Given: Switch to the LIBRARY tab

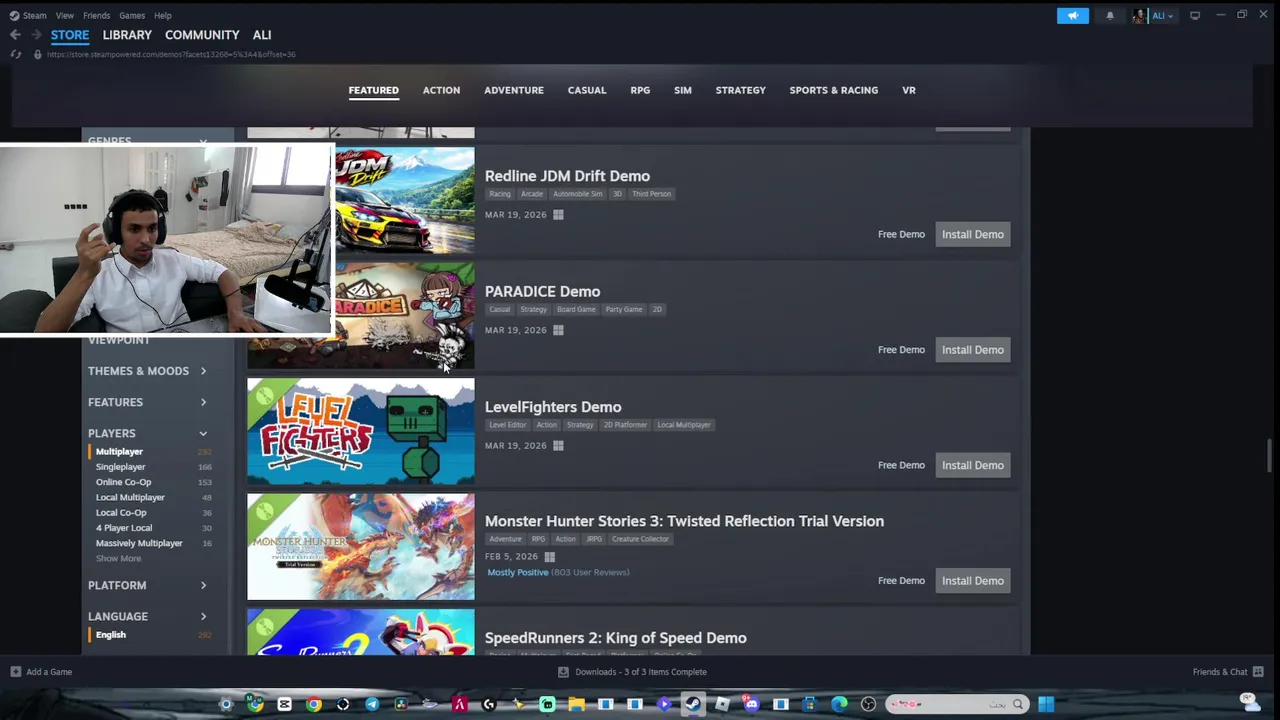Looking at the screenshot, I should pyautogui.click(x=127, y=35).
